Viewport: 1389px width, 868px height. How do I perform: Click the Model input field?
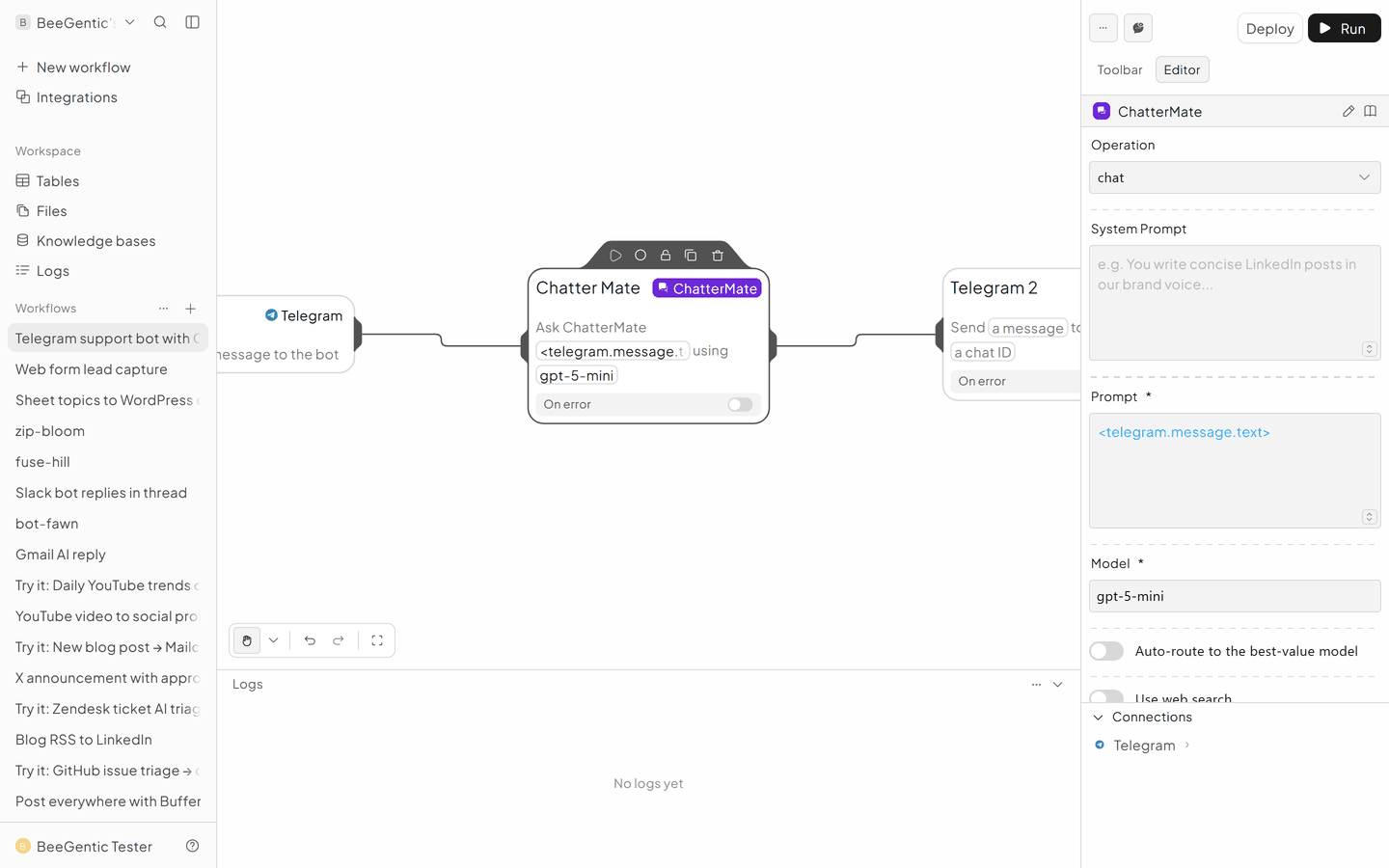(x=1235, y=596)
